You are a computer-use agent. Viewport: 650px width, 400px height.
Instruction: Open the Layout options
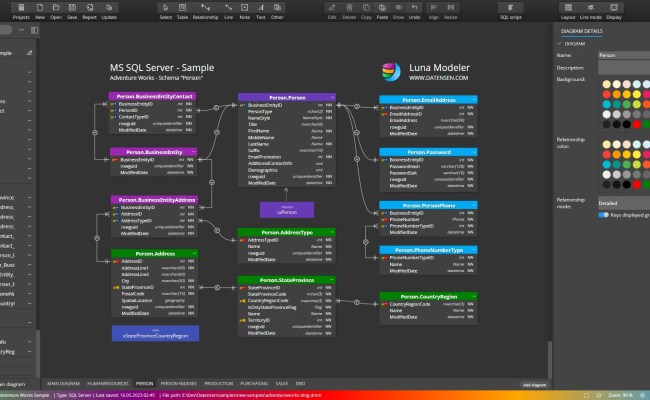point(568,11)
